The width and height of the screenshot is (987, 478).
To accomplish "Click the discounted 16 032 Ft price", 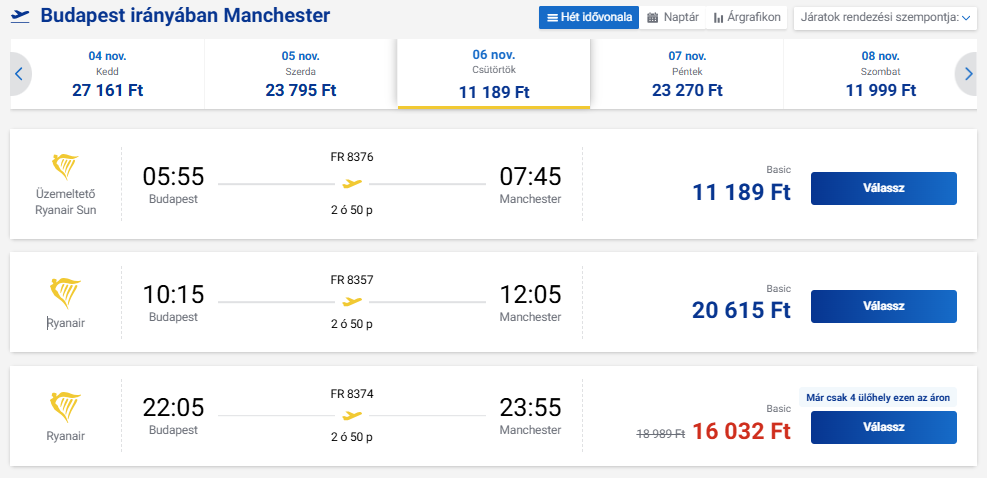I will (x=741, y=431).
